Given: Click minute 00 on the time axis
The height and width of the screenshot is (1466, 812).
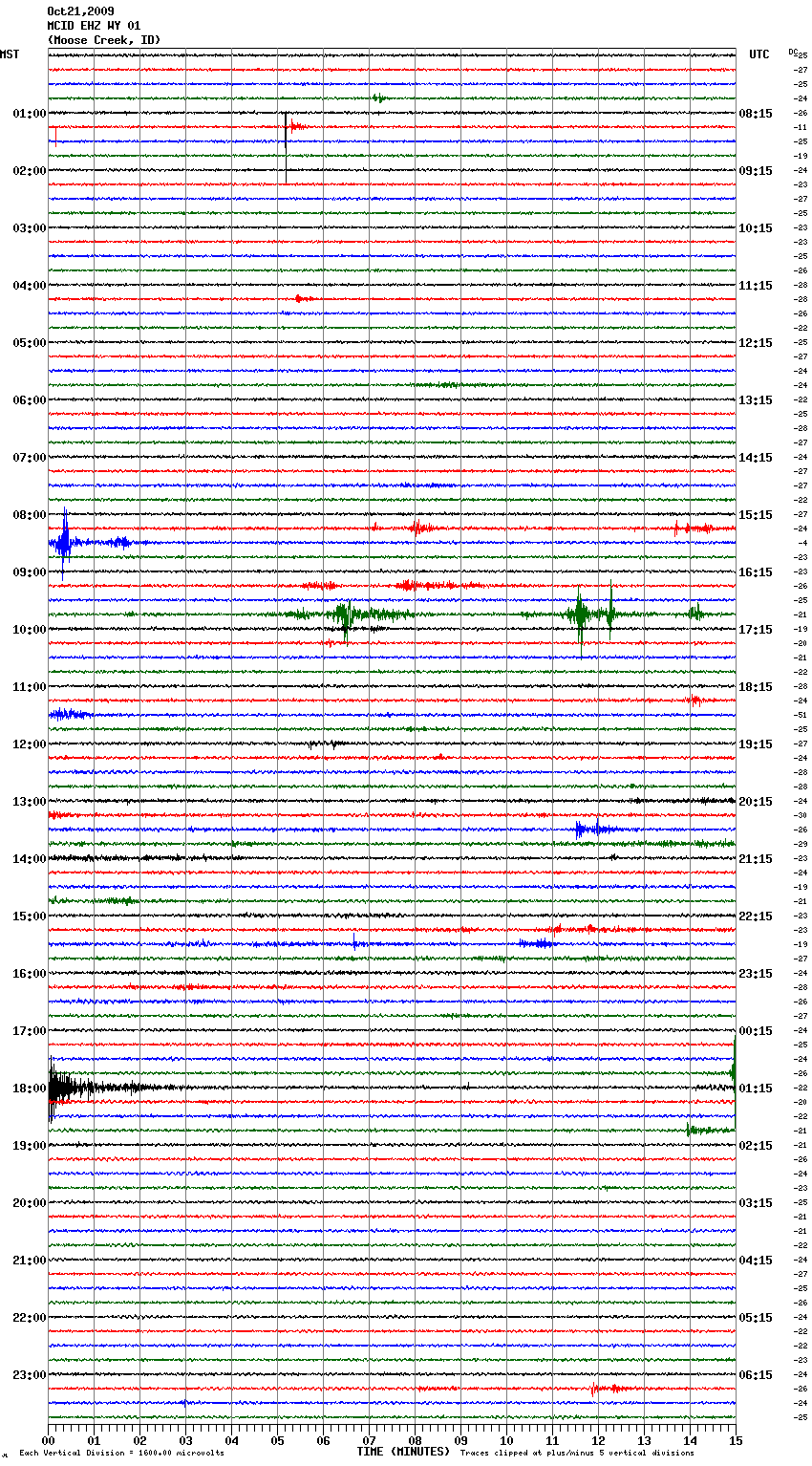Looking at the screenshot, I should pyautogui.click(x=49, y=1440).
